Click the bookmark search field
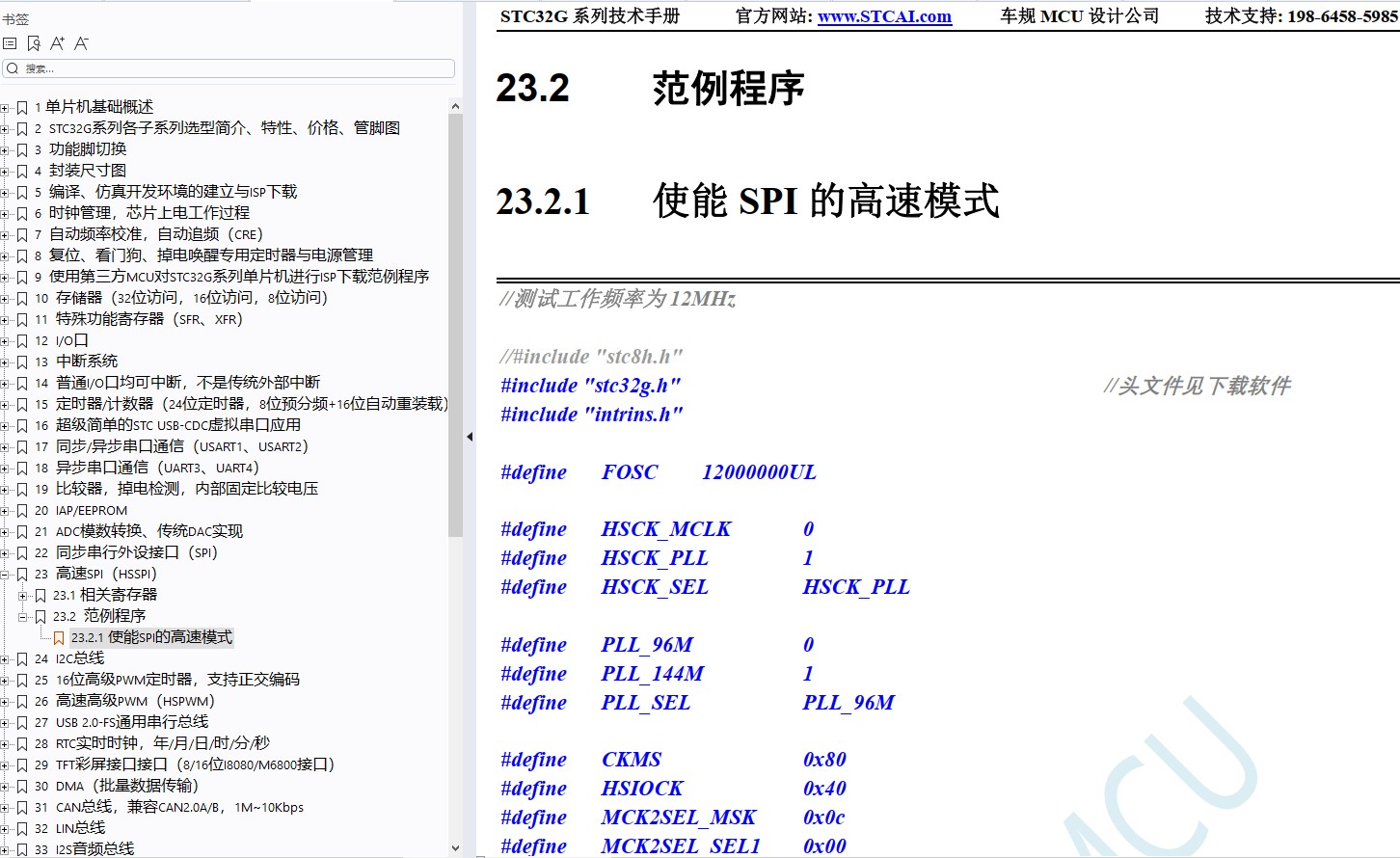The height and width of the screenshot is (858, 1400). click(229, 68)
